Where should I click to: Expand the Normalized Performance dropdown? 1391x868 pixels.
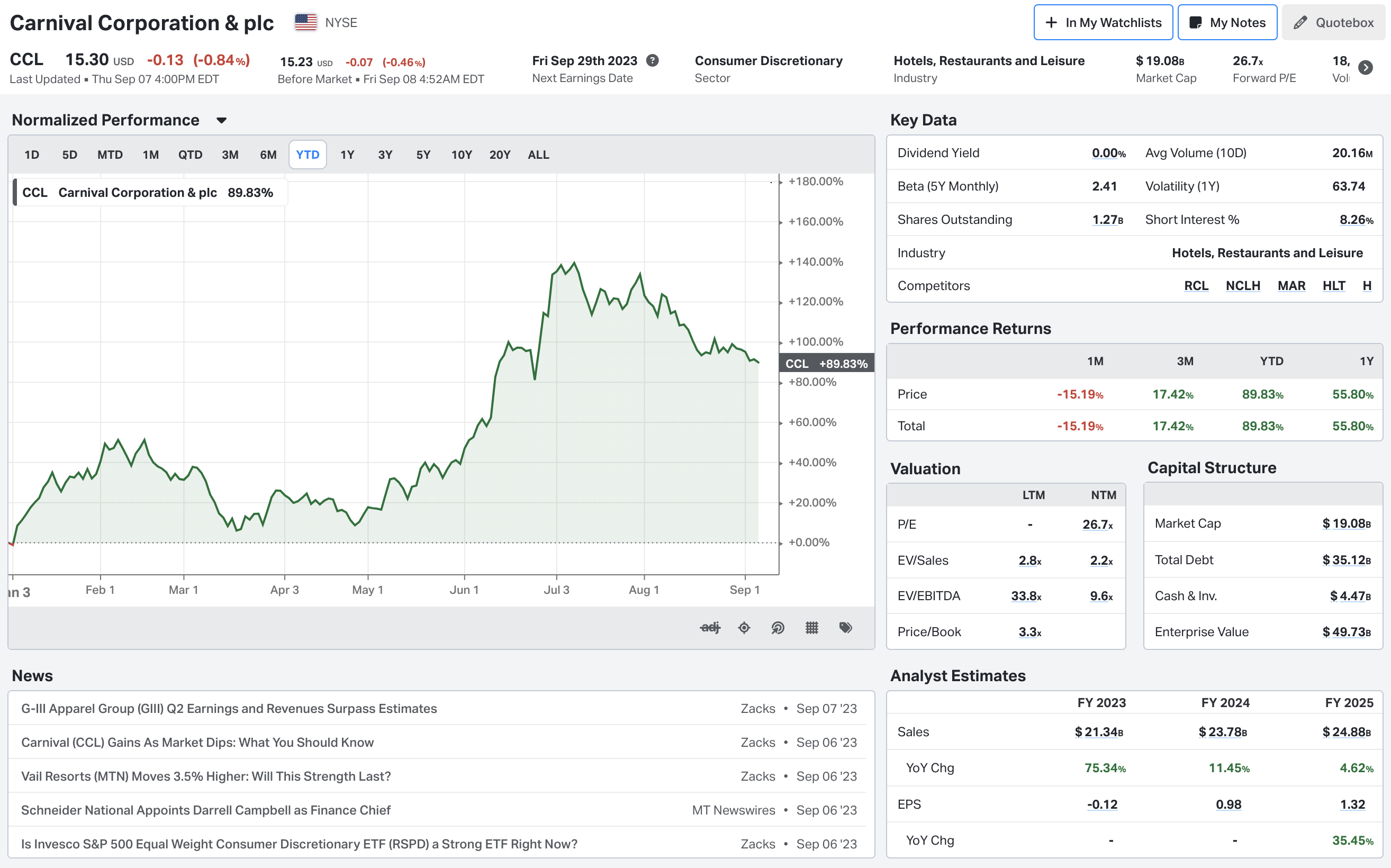222,120
